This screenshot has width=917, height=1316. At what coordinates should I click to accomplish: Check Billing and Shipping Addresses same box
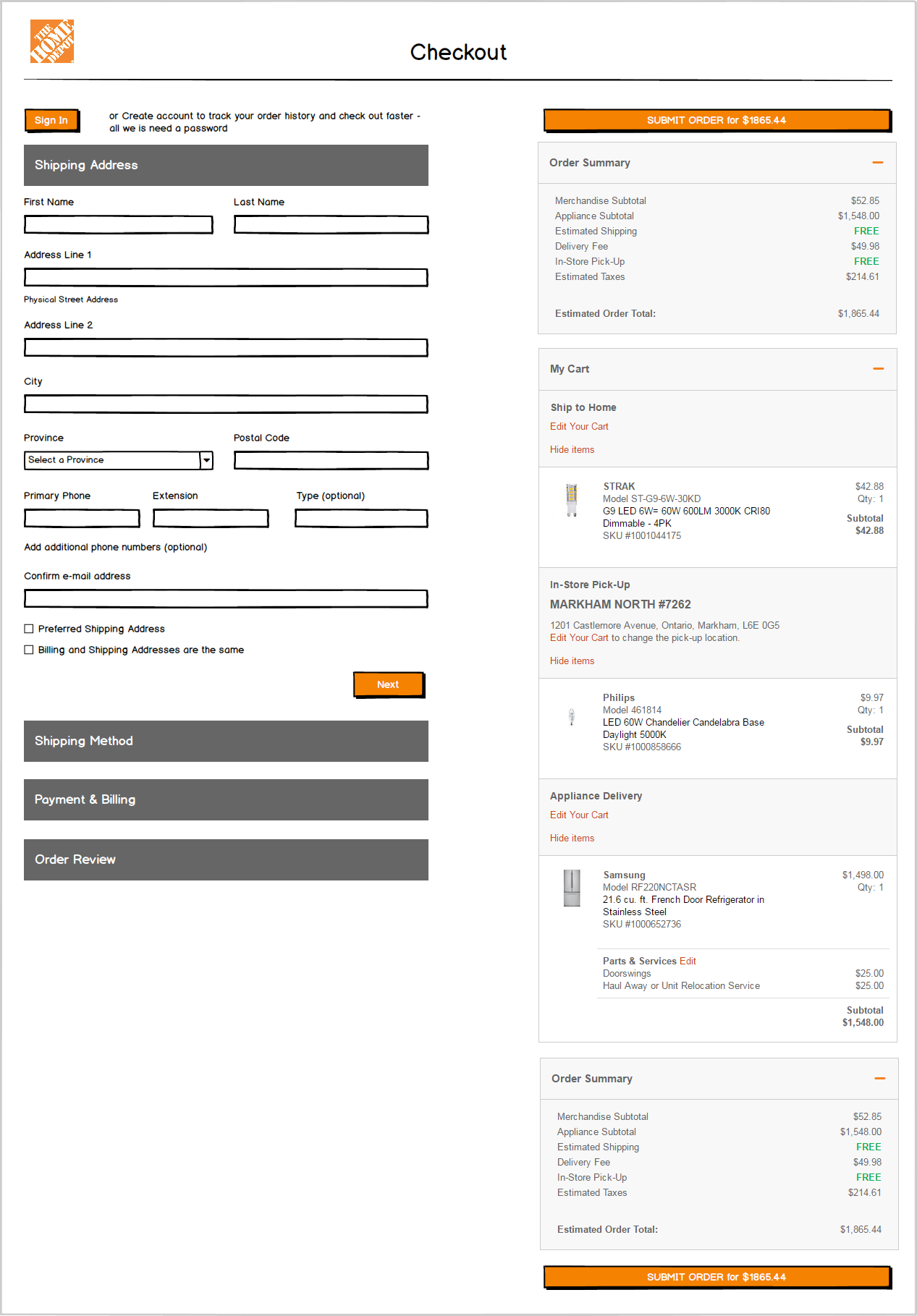29,650
